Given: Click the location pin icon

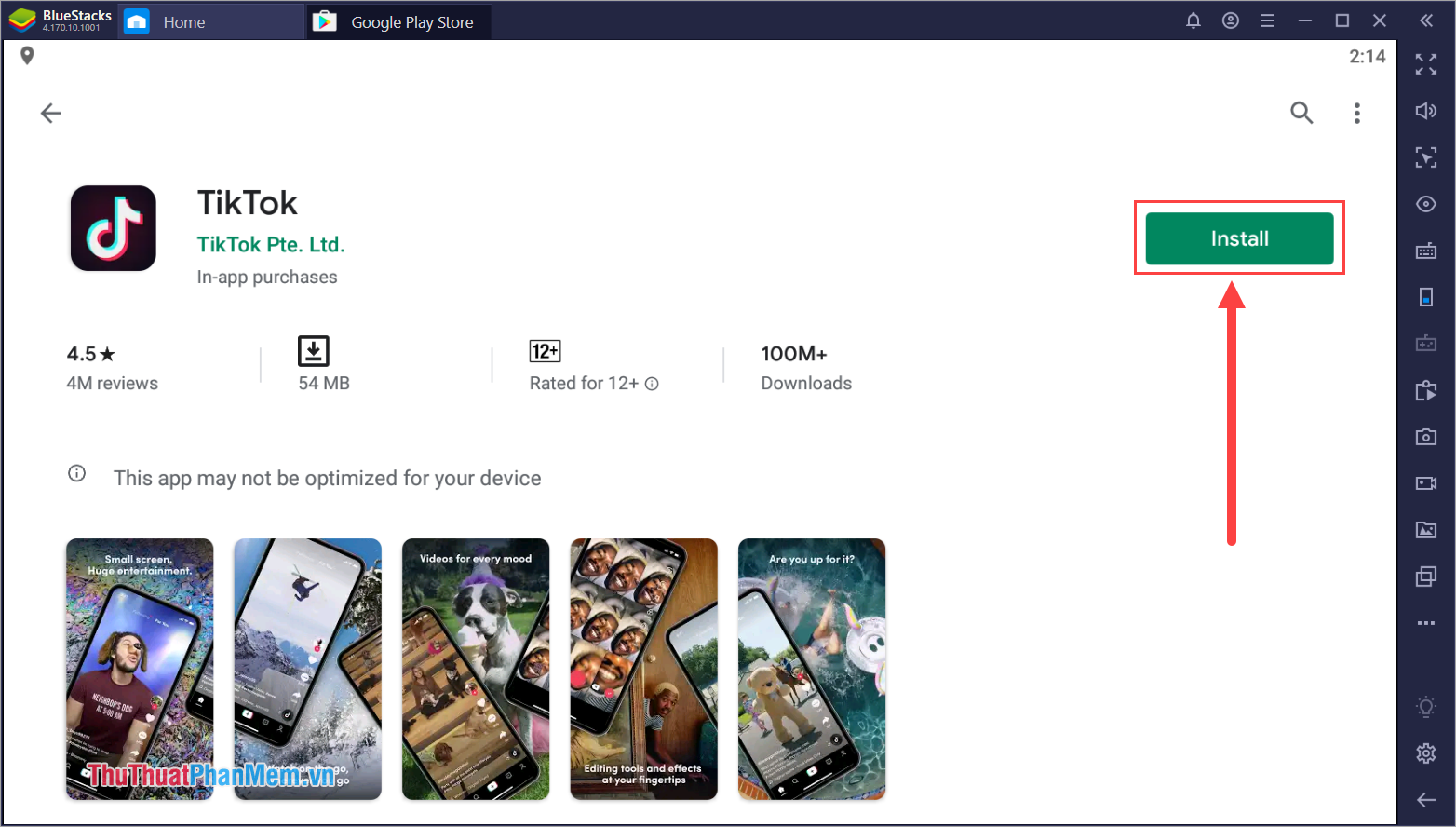Looking at the screenshot, I should coord(27,56).
